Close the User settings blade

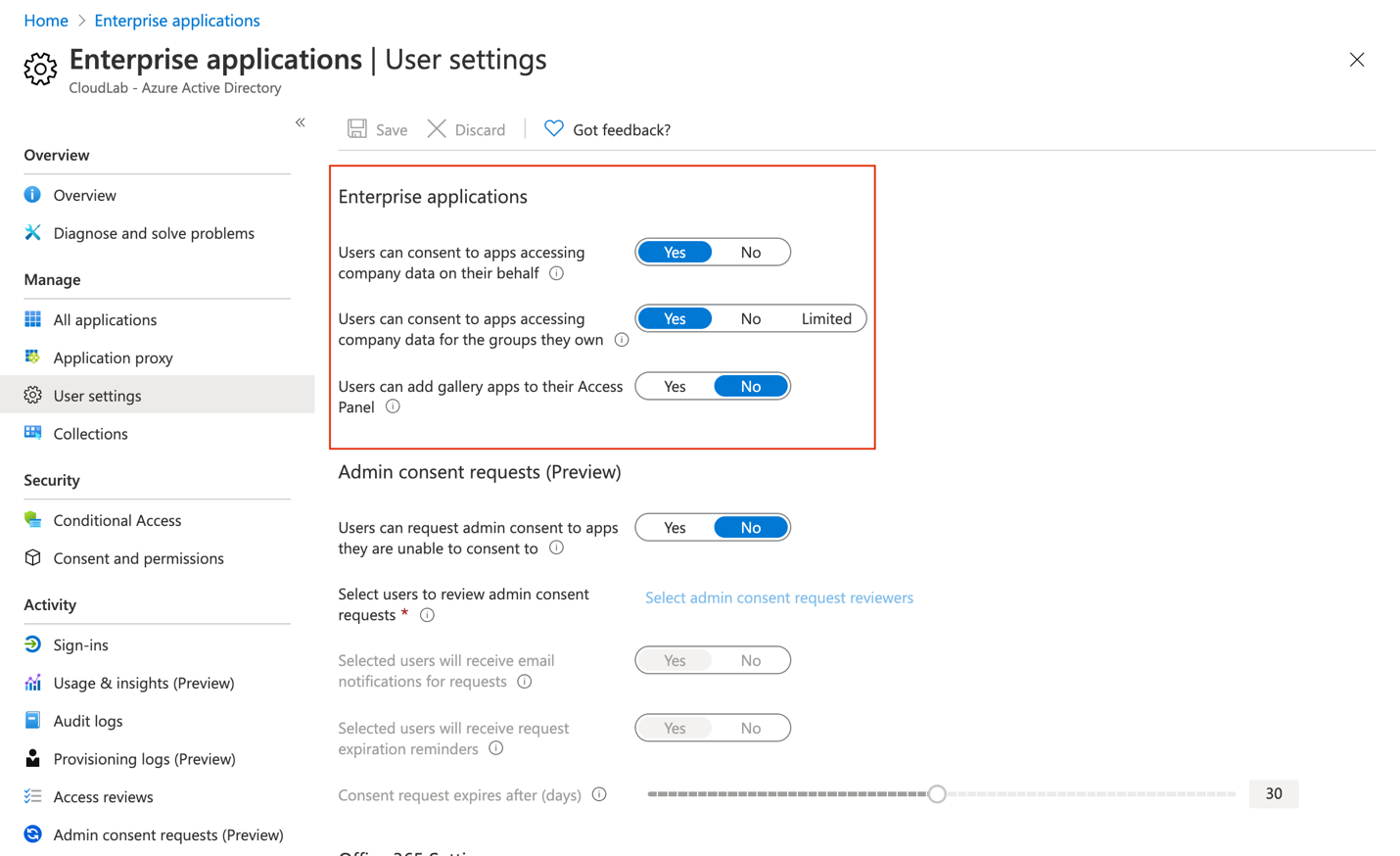pyautogui.click(x=1357, y=60)
